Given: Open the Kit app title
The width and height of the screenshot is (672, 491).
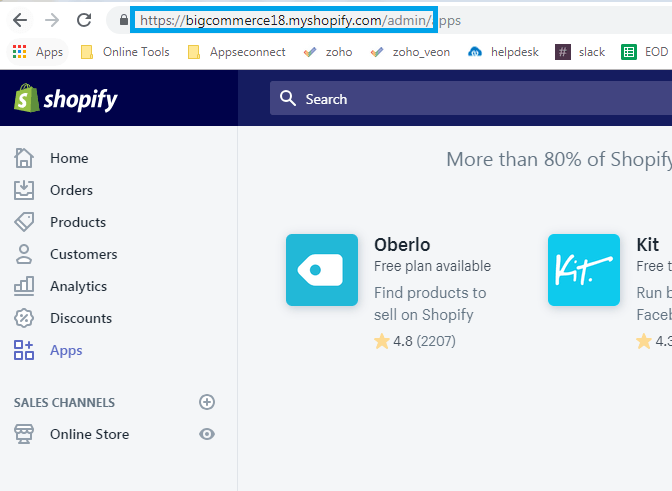Looking at the screenshot, I should point(648,245).
